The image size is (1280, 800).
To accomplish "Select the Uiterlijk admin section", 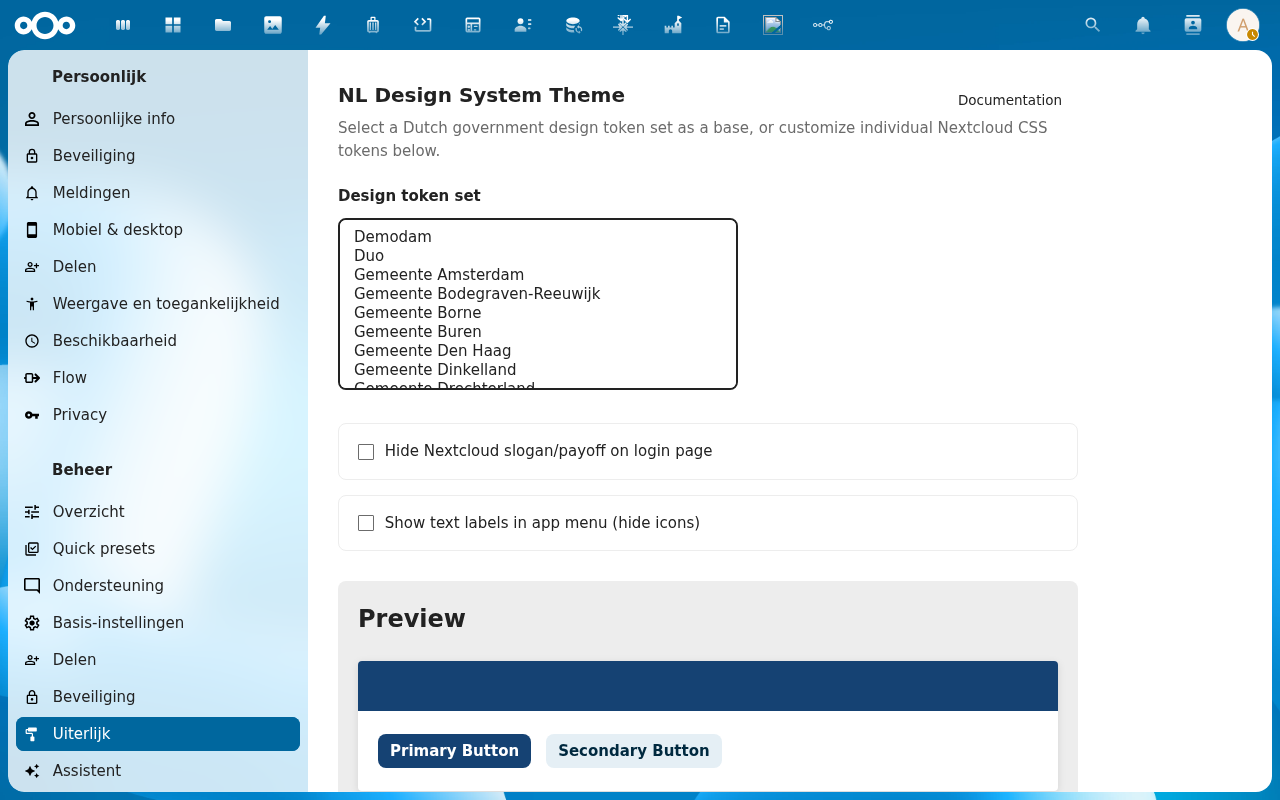I will pyautogui.click(x=158, y=734).
